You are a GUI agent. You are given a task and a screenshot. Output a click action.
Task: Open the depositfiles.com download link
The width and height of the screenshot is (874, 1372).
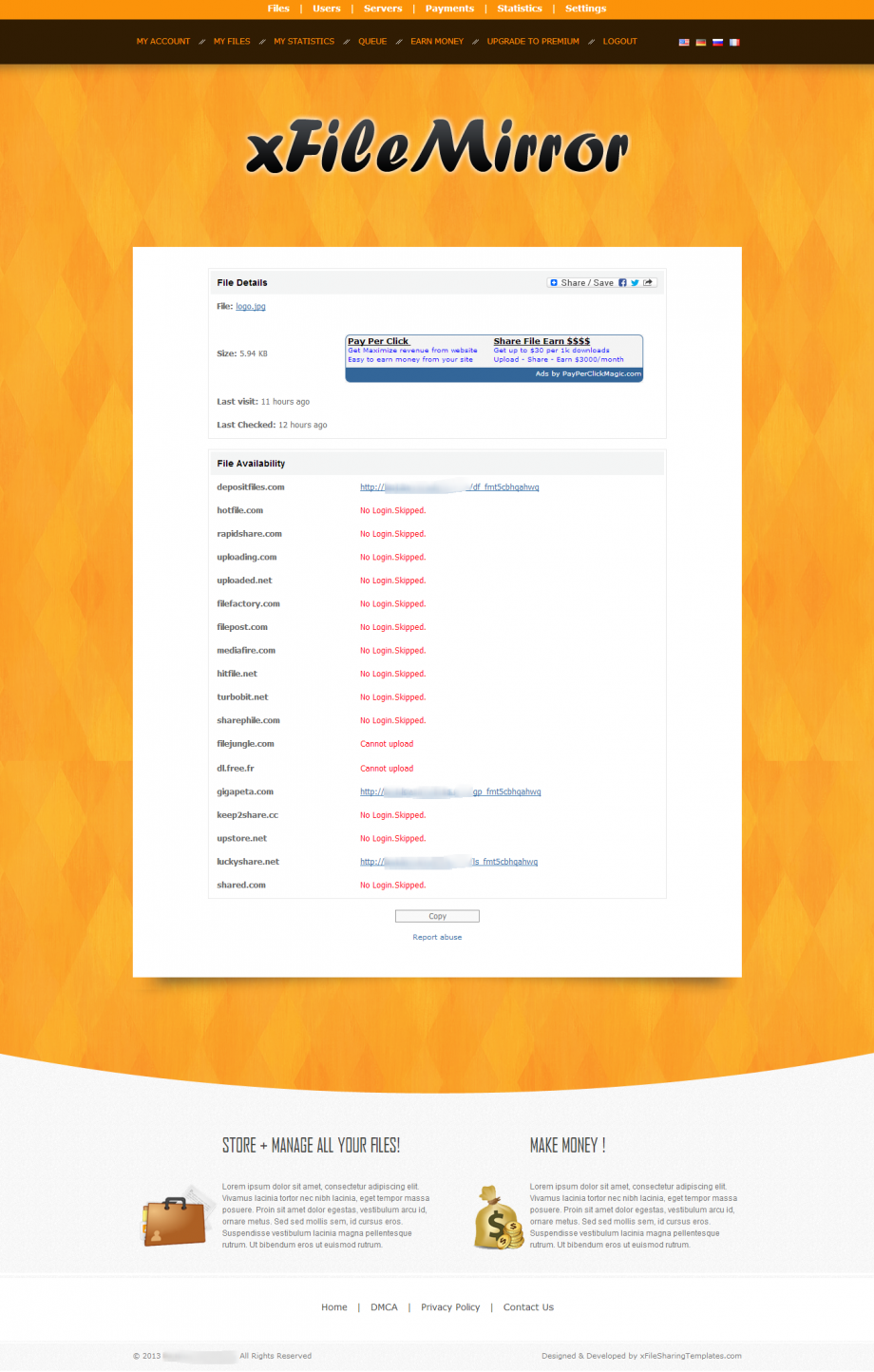point(449,487)
